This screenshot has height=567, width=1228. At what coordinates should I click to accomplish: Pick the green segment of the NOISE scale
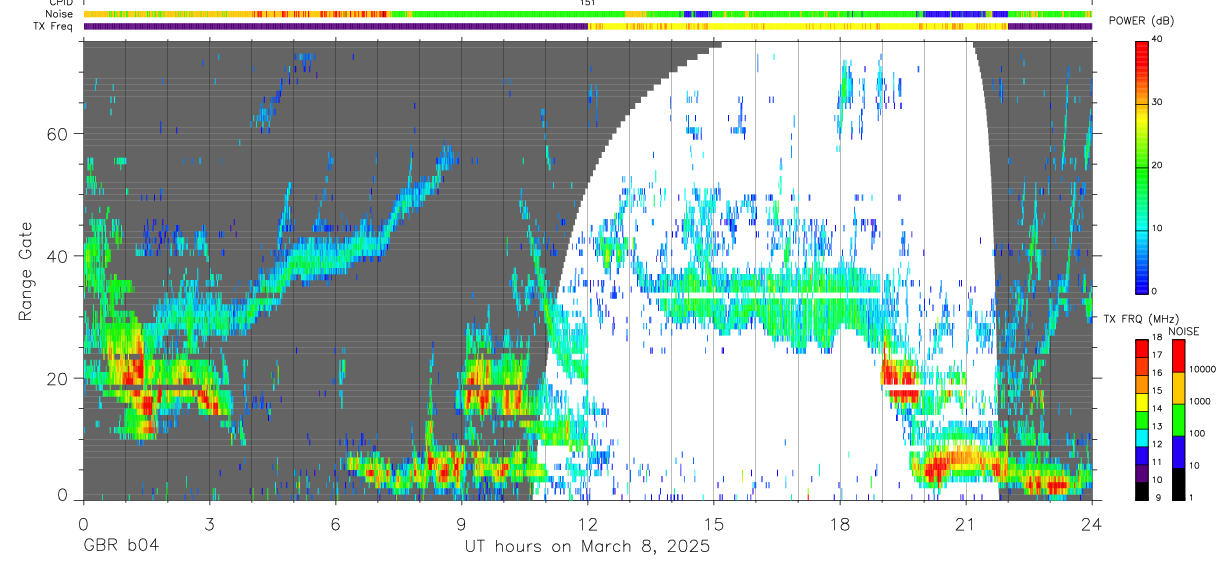pos(1179,419)
